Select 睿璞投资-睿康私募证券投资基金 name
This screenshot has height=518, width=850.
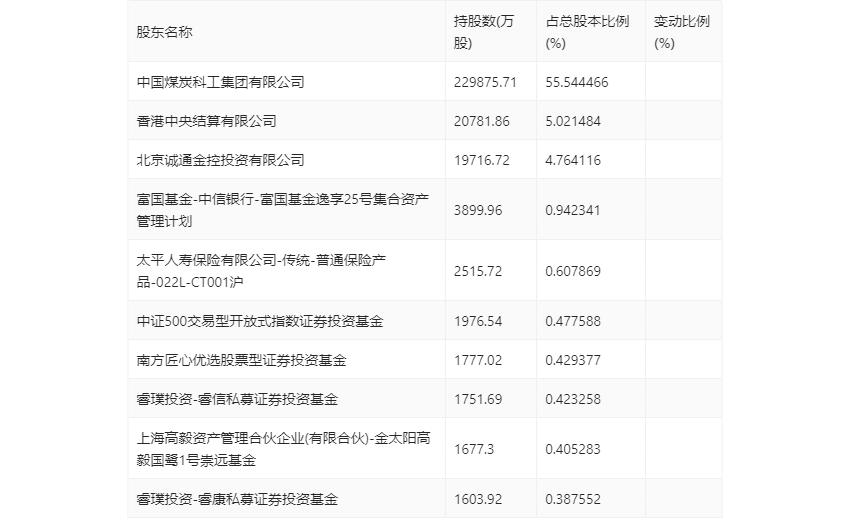click(237, 498)
